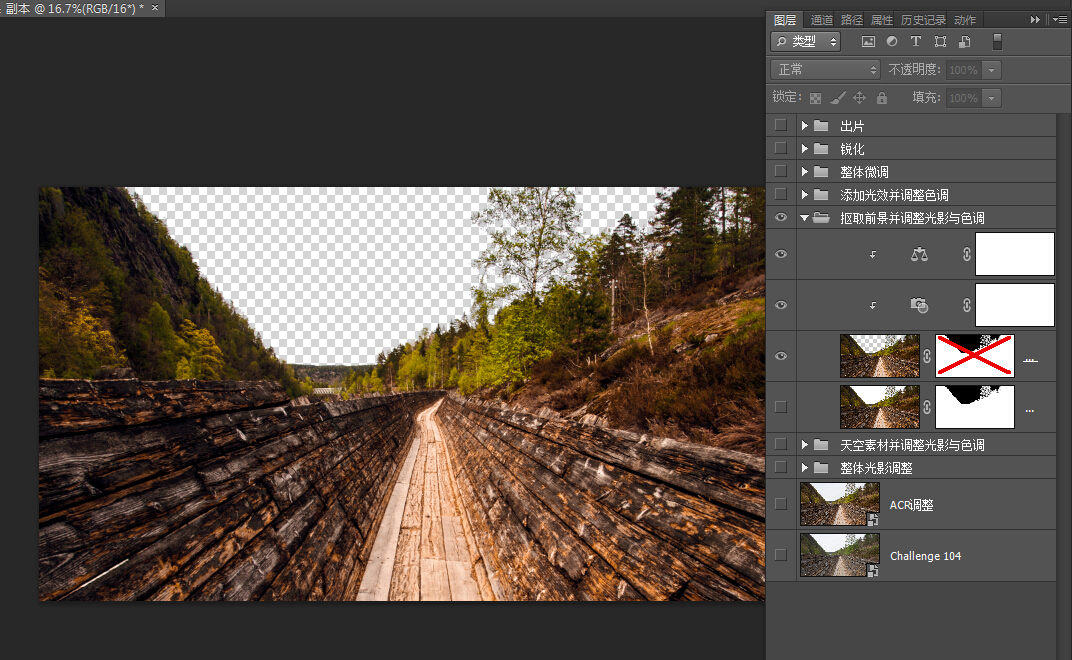Filter for type layers (T icon)

915,42
